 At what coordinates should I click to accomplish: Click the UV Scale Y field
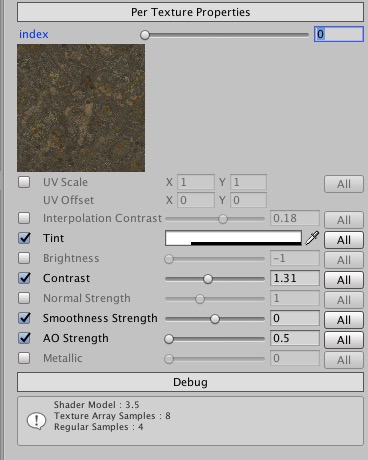(248, 182)
